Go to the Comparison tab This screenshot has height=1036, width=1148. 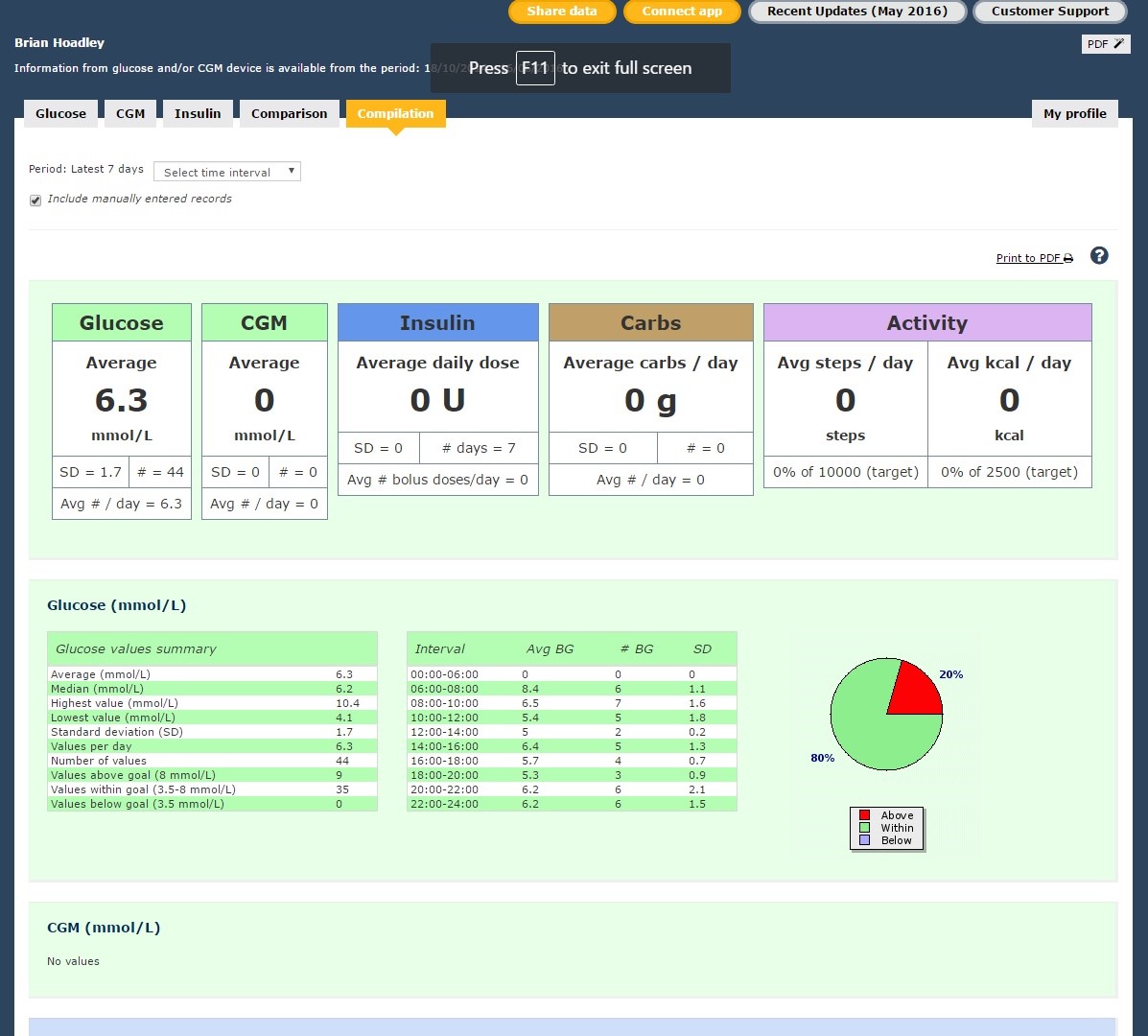[x=289, y=113]
